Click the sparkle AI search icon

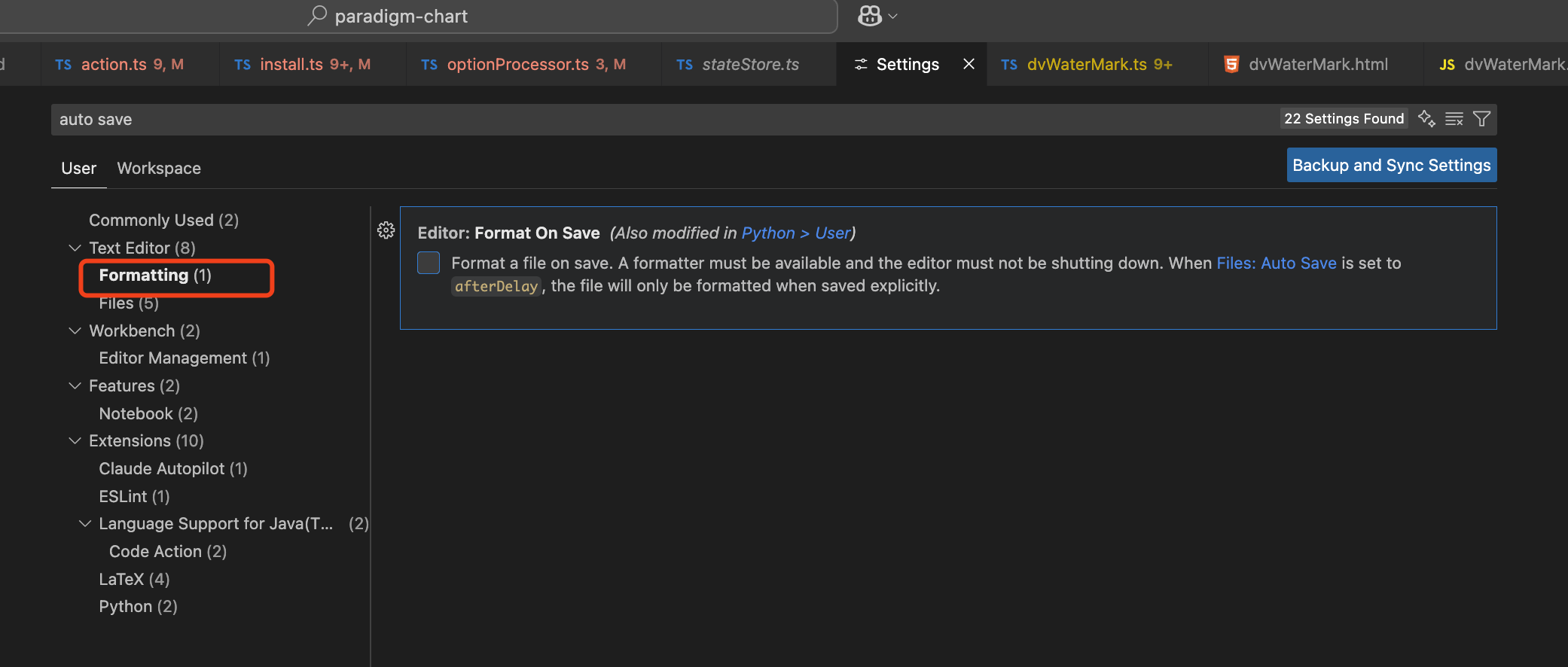[1426, 119]
